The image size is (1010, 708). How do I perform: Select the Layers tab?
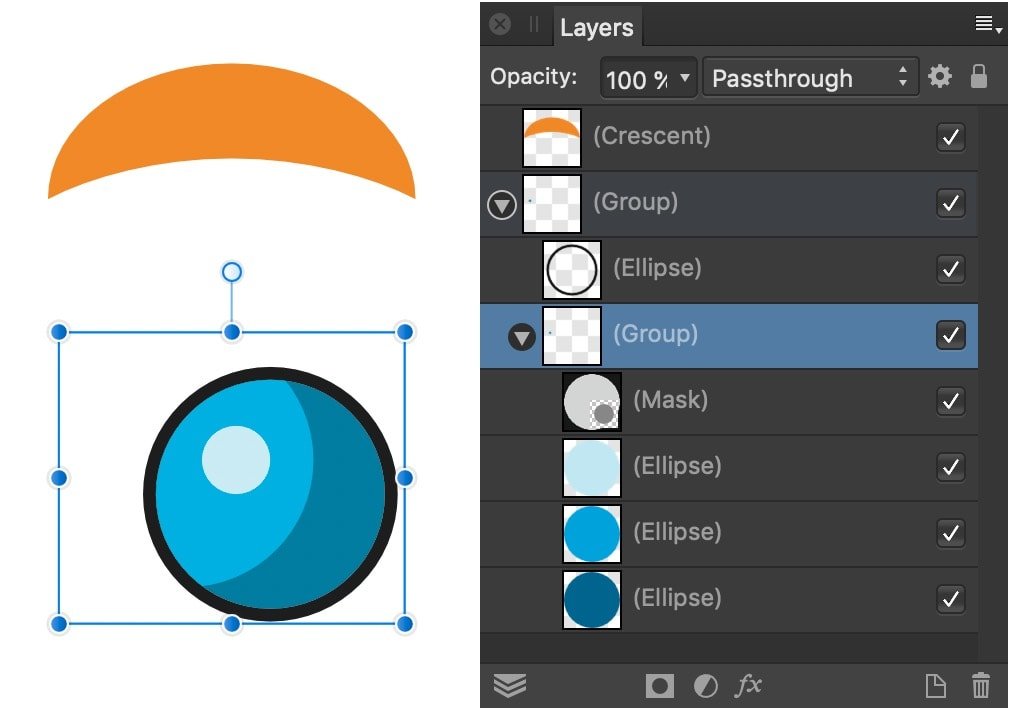(596, 27)
